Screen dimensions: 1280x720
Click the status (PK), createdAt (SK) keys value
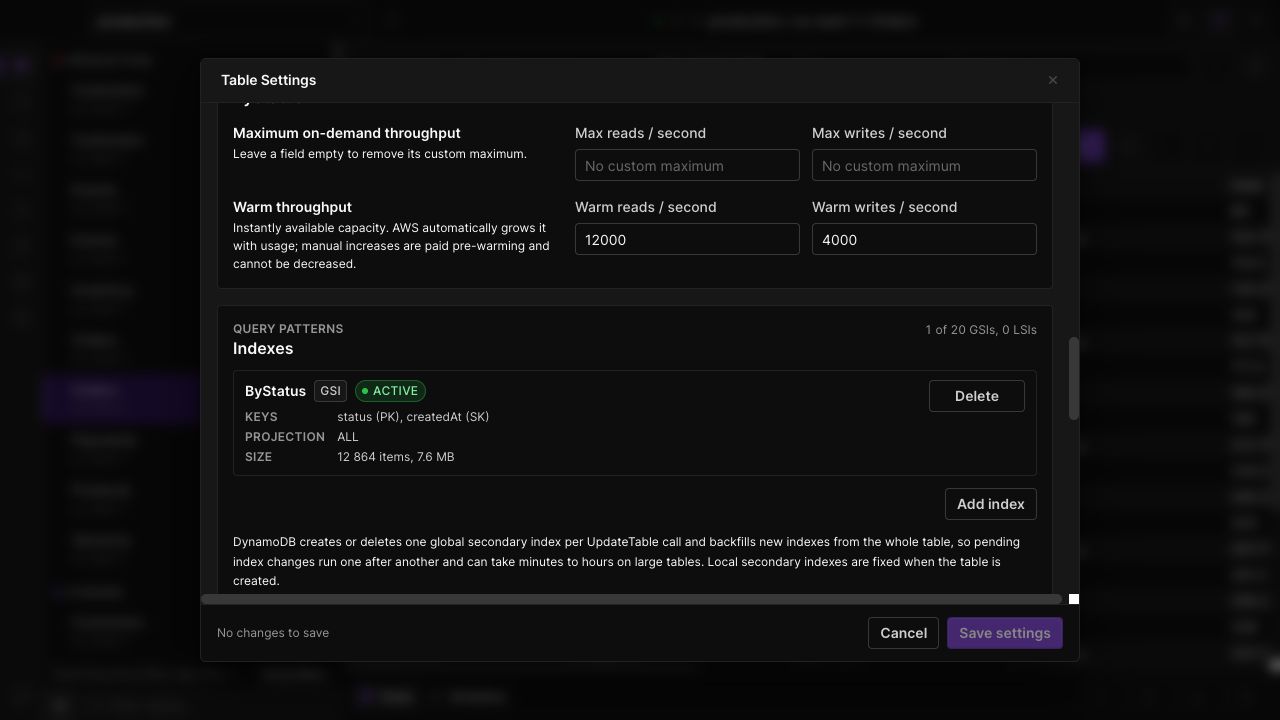click(x=413, y=417)
